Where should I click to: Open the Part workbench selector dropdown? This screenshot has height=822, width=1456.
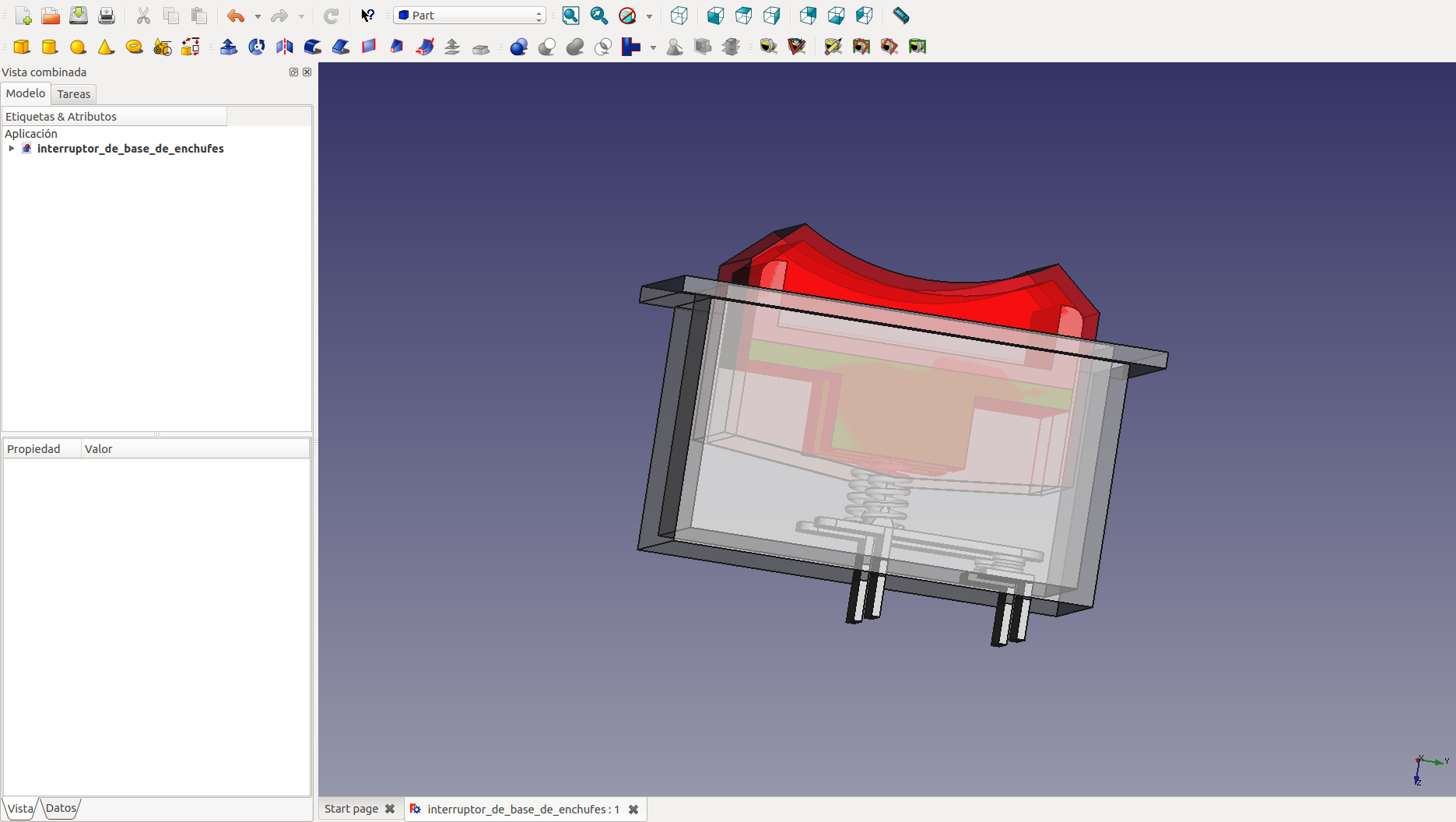click(x=469, y=16)
